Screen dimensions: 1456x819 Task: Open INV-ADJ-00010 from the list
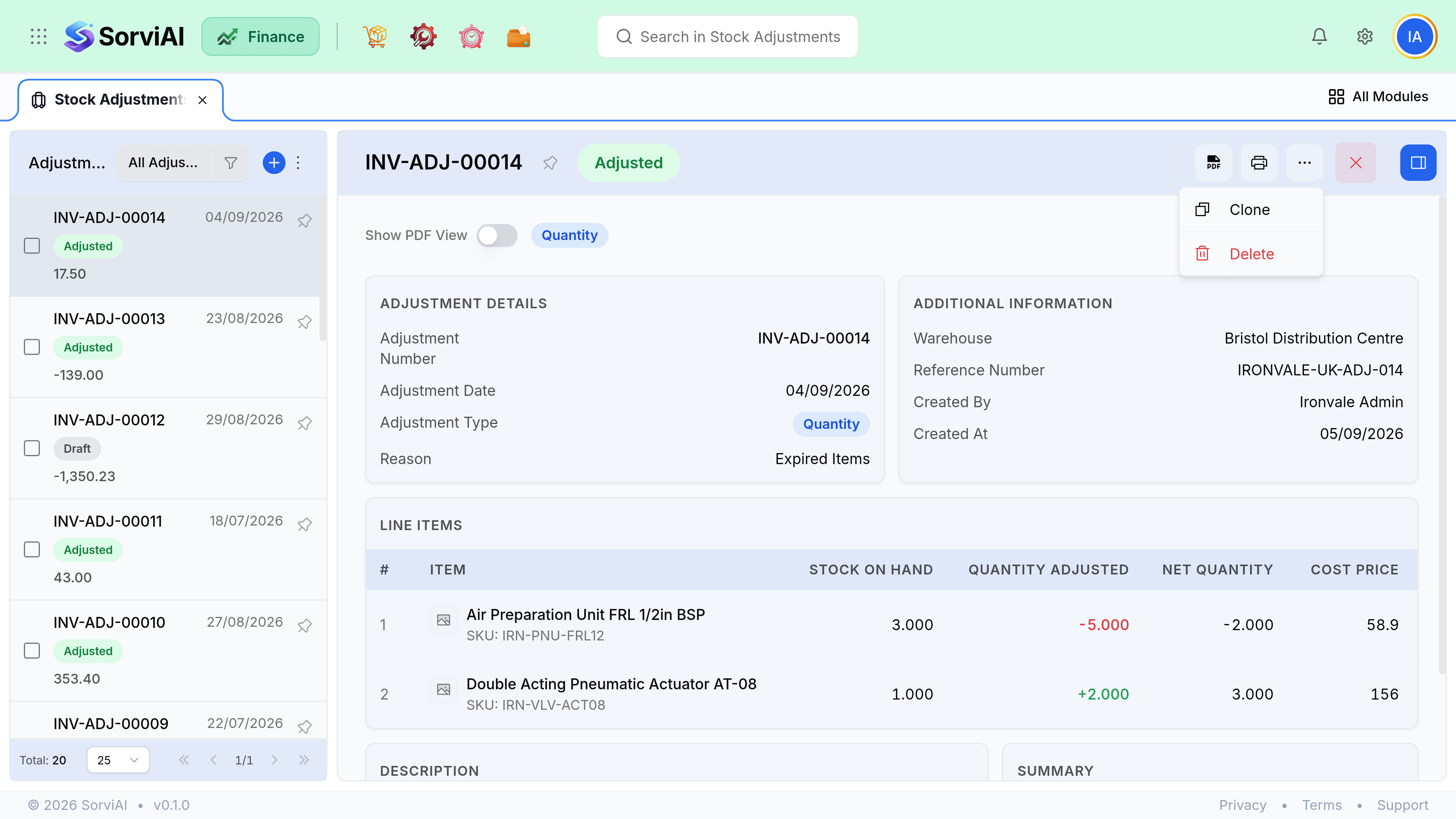point(168,651)
